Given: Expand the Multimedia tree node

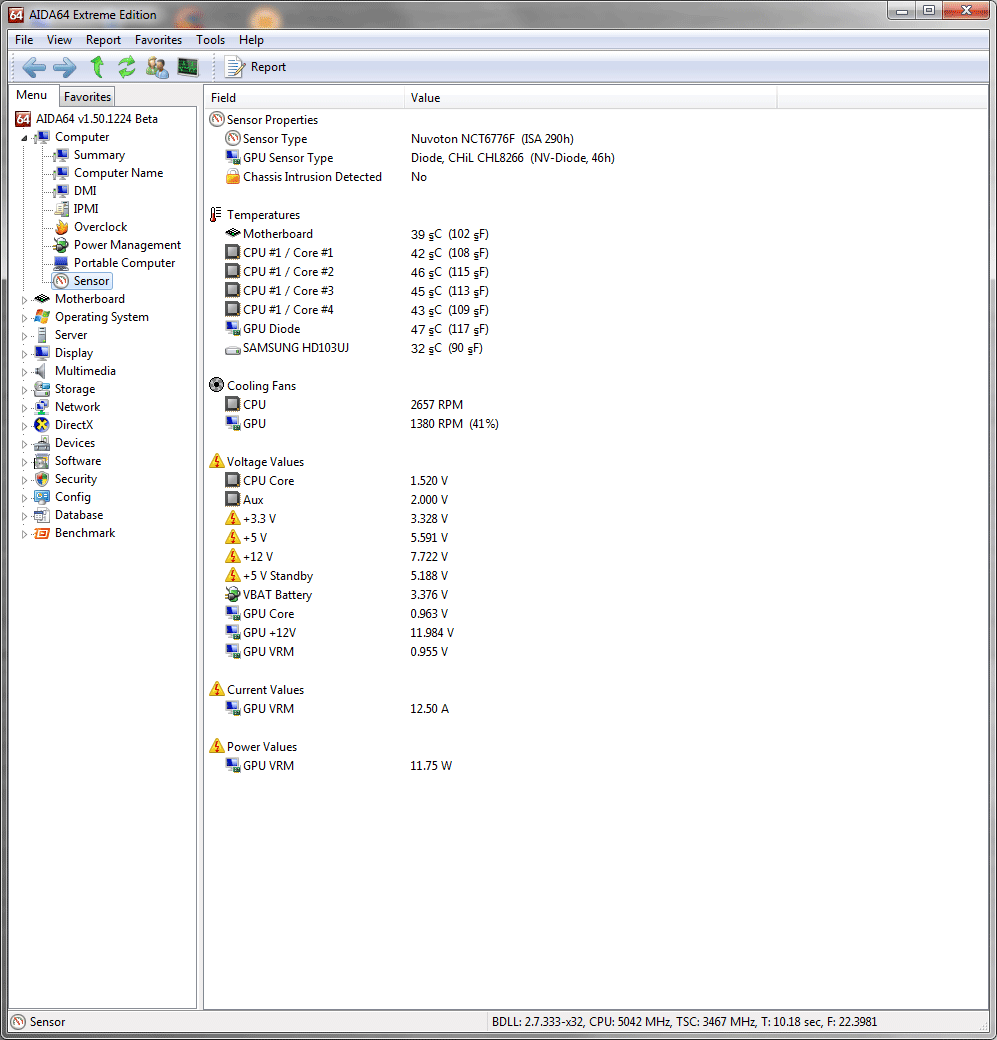Looking at the screenshot, I should 25,371.
